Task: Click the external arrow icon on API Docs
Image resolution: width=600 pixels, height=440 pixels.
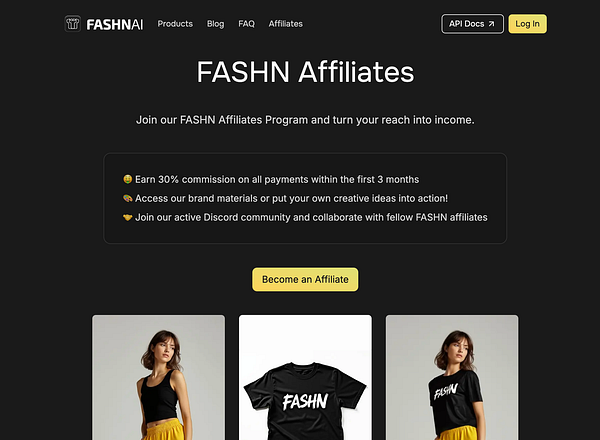Action: (491, 24)
